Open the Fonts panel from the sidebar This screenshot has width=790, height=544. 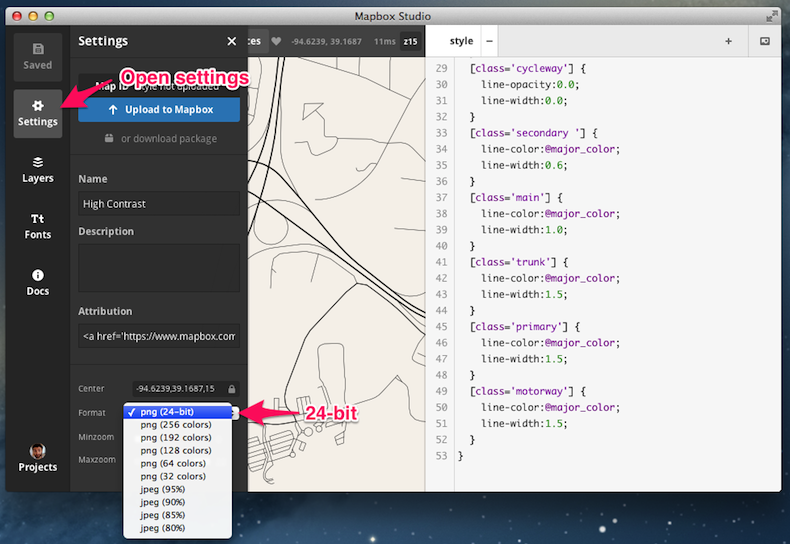(38, 226)
